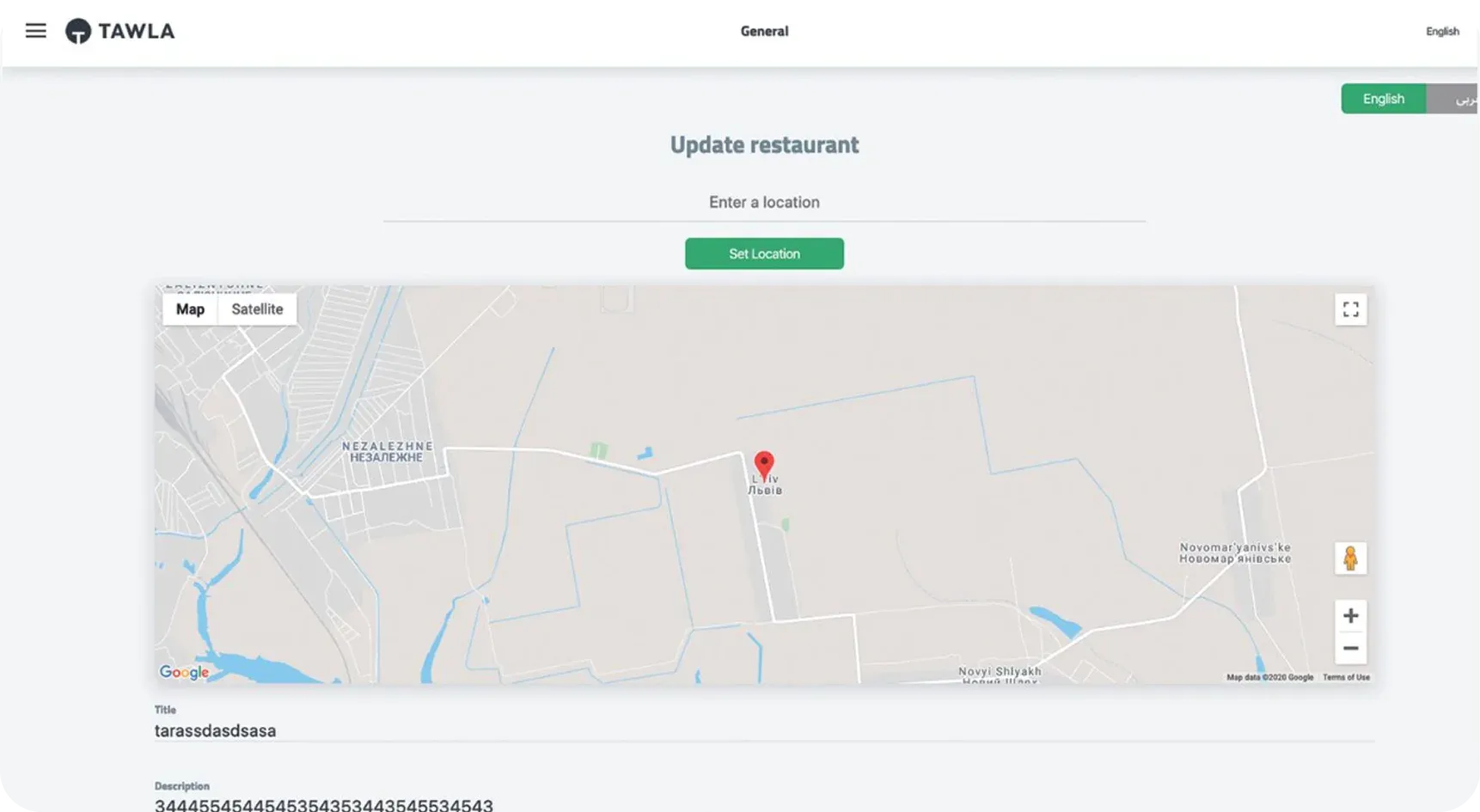Click the Description text field

(763, 804)
